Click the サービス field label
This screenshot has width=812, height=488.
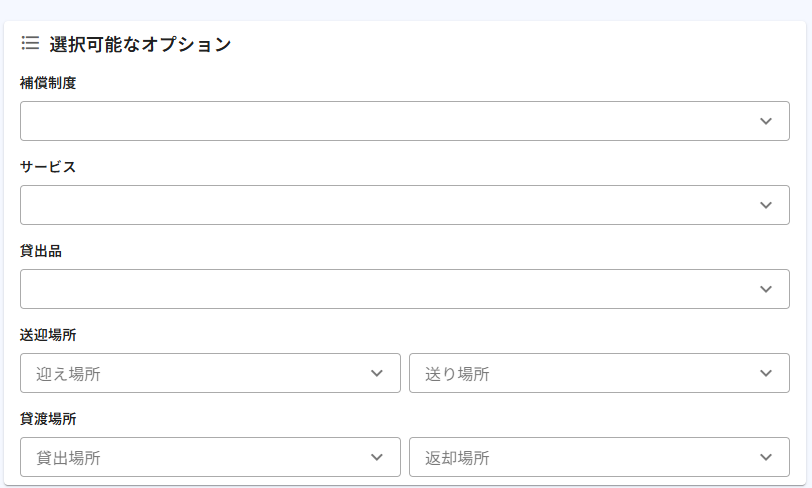48,167
